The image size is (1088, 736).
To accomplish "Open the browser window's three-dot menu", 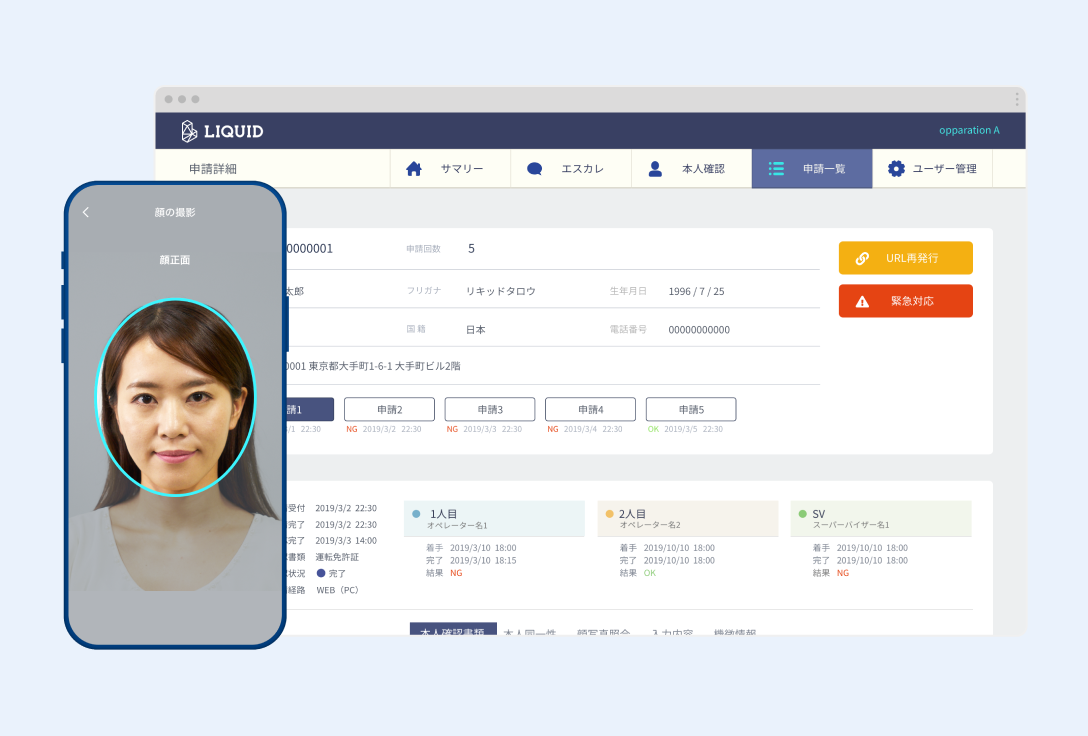I will pyautogui.click(x=1017, y=99).
